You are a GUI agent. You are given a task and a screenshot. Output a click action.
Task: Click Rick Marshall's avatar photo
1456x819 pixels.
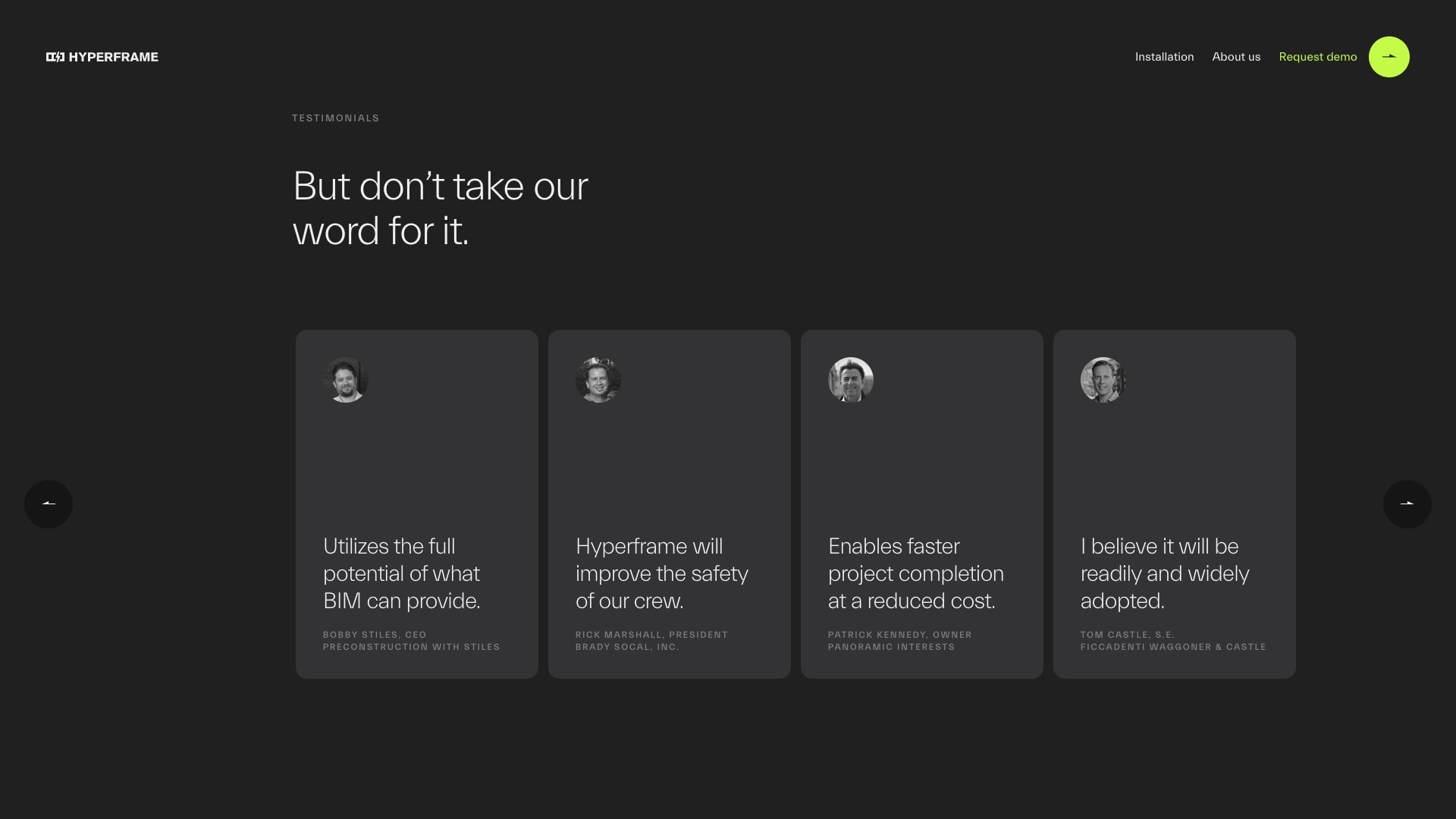coord(598,380)
